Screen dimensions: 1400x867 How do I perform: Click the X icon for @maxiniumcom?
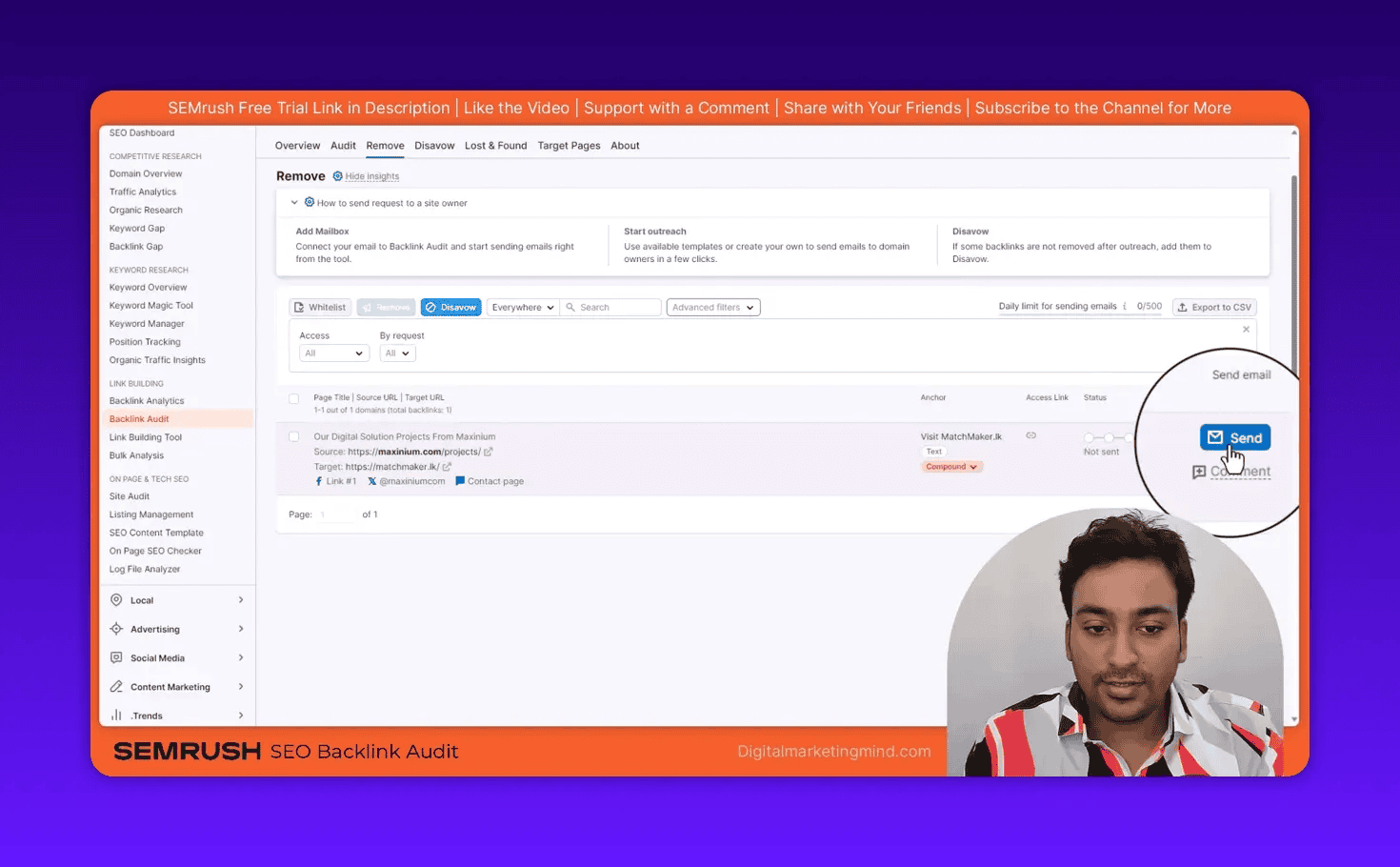coord(372,481)
